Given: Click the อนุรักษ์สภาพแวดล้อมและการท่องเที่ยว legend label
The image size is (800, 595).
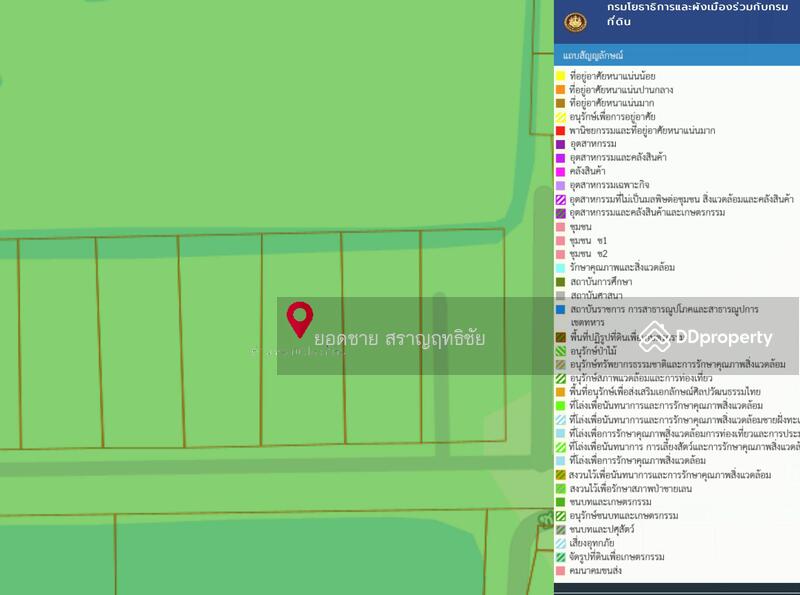Looking at the screenshot, I should (640, 378).
